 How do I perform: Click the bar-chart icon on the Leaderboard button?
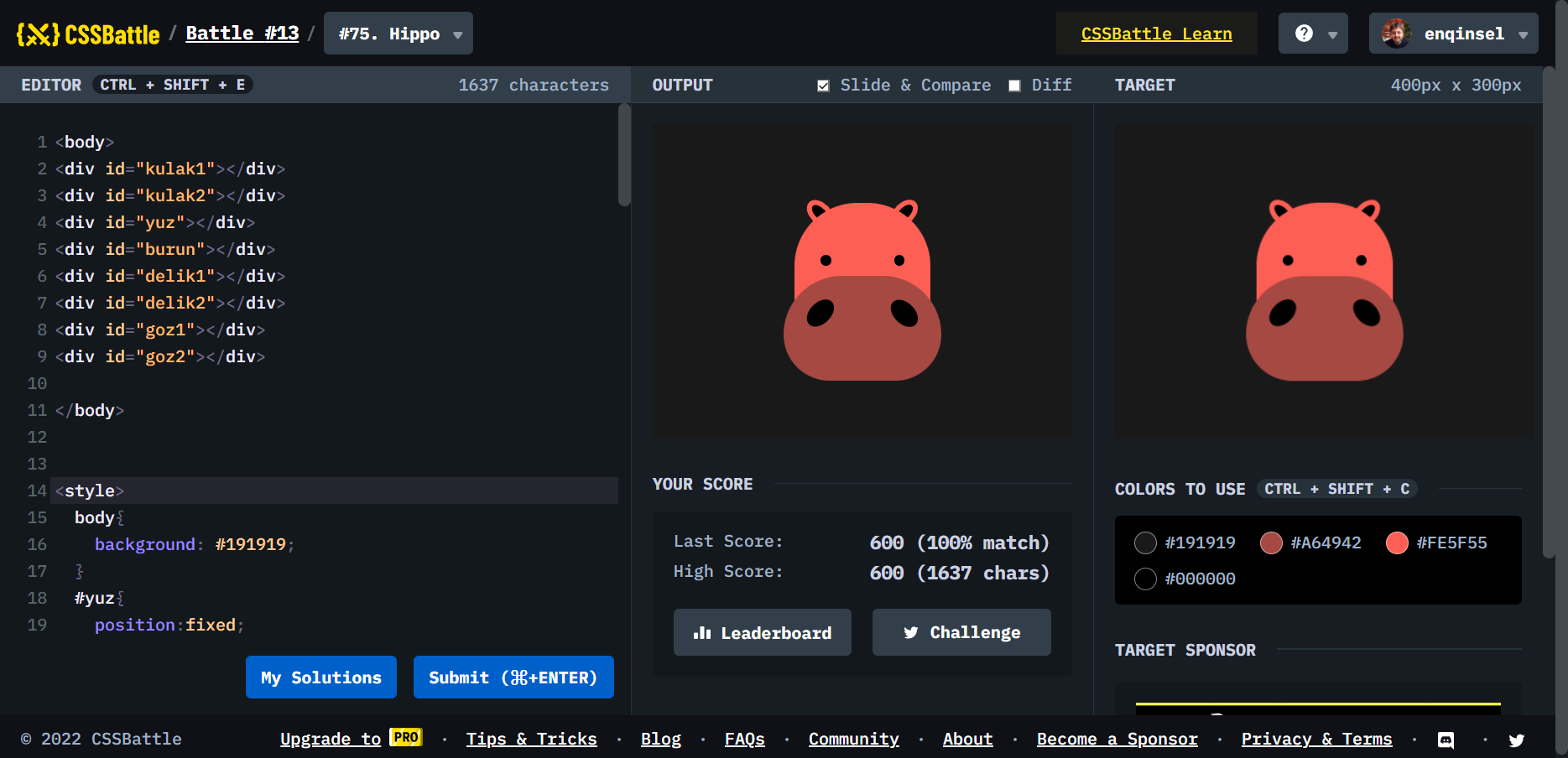(703, 632)
